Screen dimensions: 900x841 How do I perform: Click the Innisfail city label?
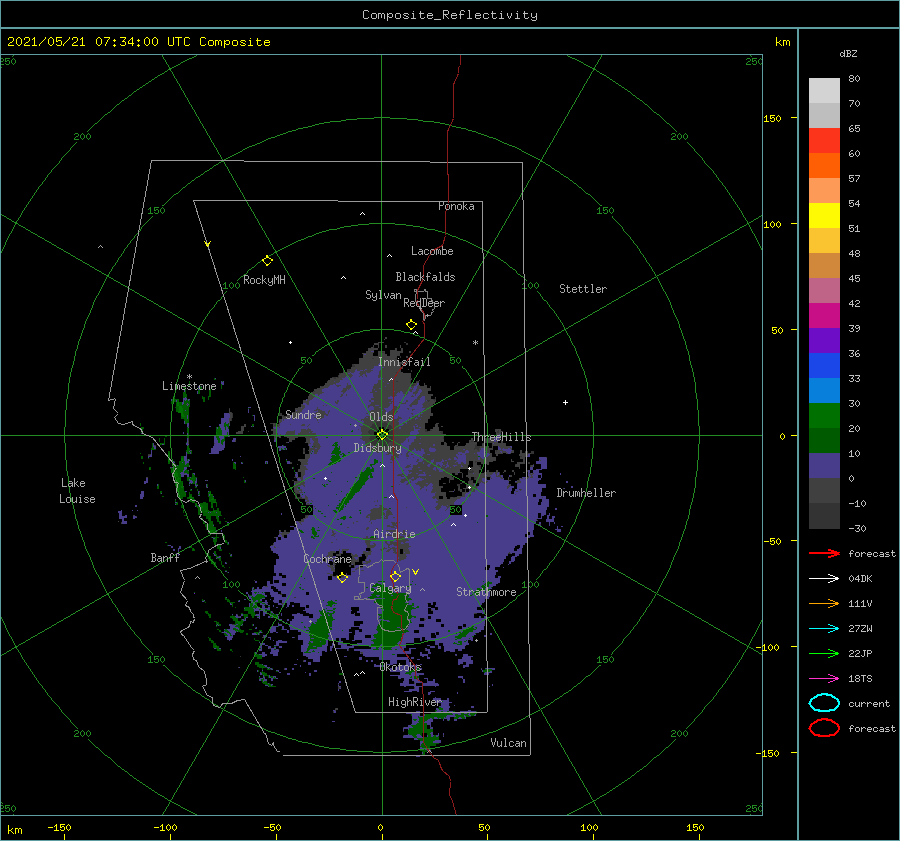[404, 362]
